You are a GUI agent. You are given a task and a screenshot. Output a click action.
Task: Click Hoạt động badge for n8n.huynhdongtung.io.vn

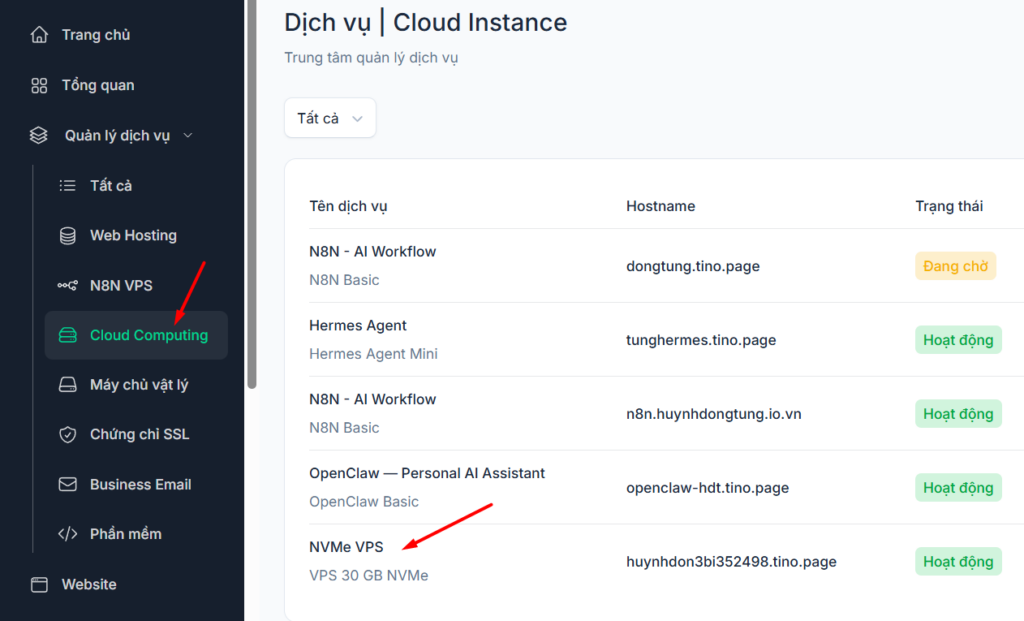(x=958, y=414)
